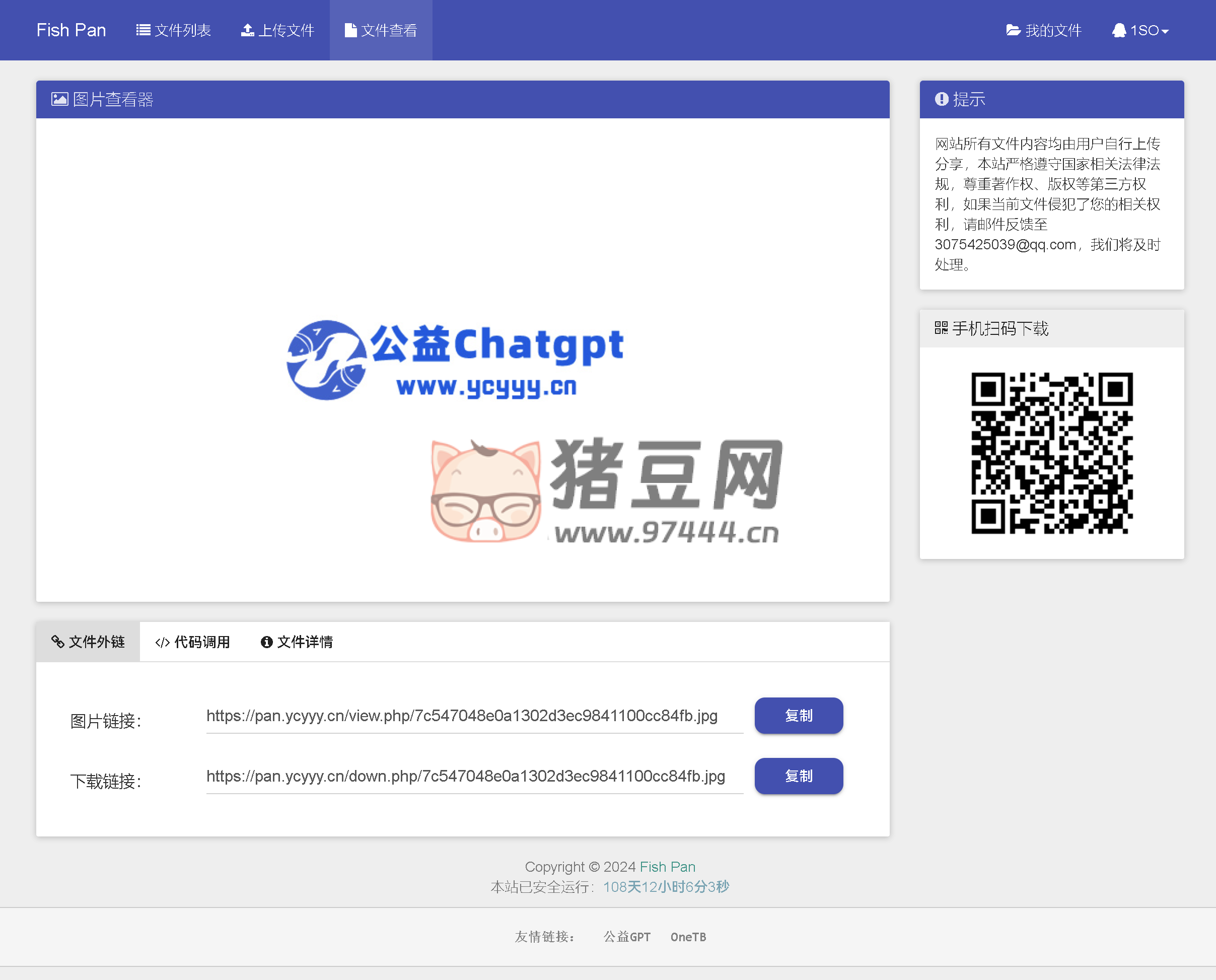Copy the 图片链接 with 复制 button

[x=799, y=716]
